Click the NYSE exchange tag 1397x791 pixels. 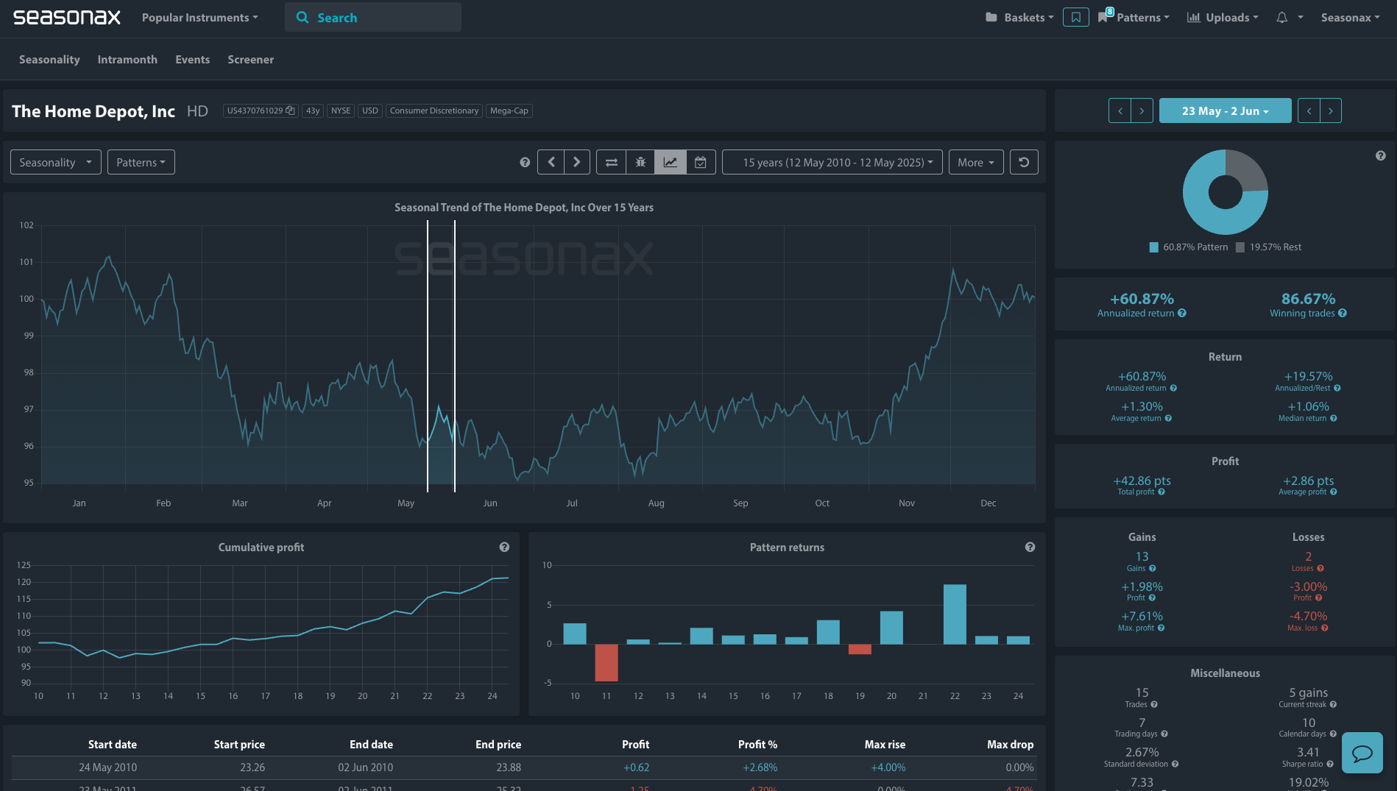click(x=341, y=111)
